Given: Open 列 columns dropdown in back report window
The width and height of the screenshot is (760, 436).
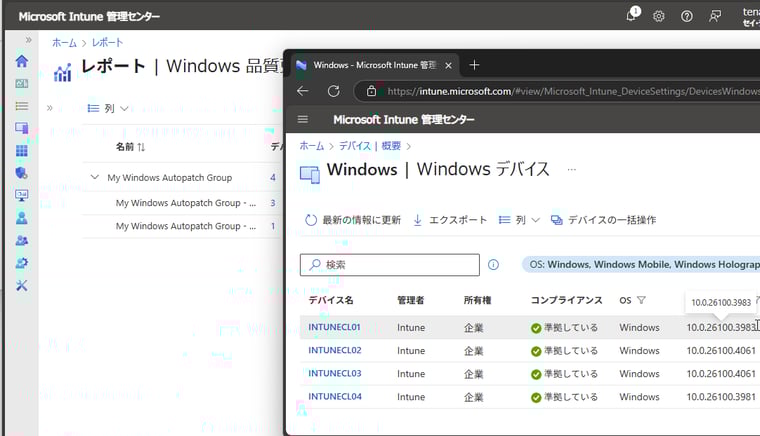Looking at the screenshot, I should 108,109.
